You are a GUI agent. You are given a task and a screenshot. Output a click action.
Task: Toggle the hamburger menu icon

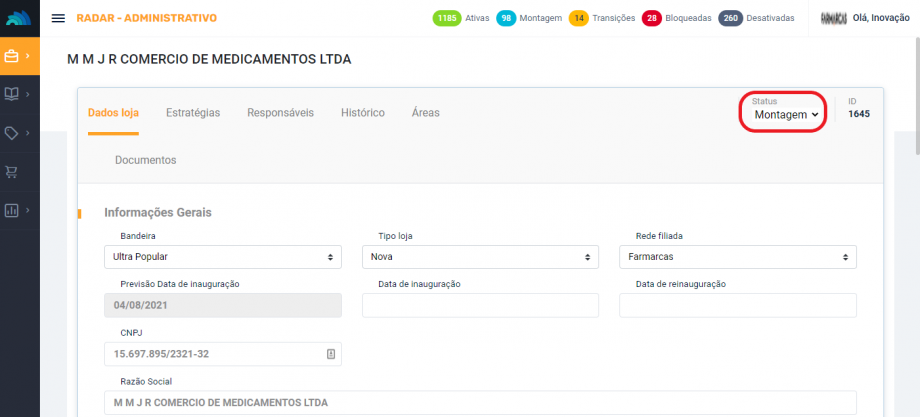58,18
